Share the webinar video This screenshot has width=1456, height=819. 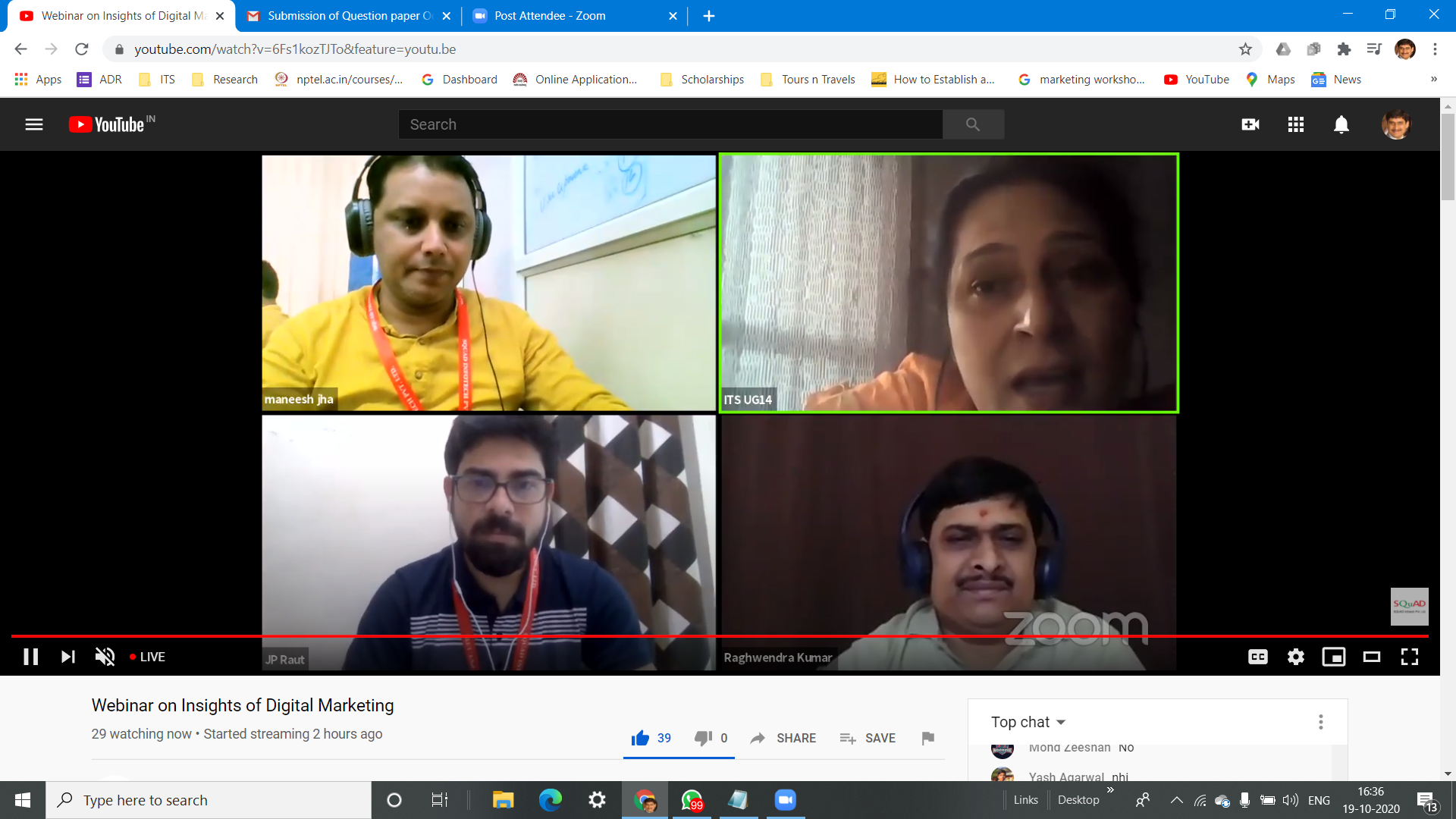point(783,738)
